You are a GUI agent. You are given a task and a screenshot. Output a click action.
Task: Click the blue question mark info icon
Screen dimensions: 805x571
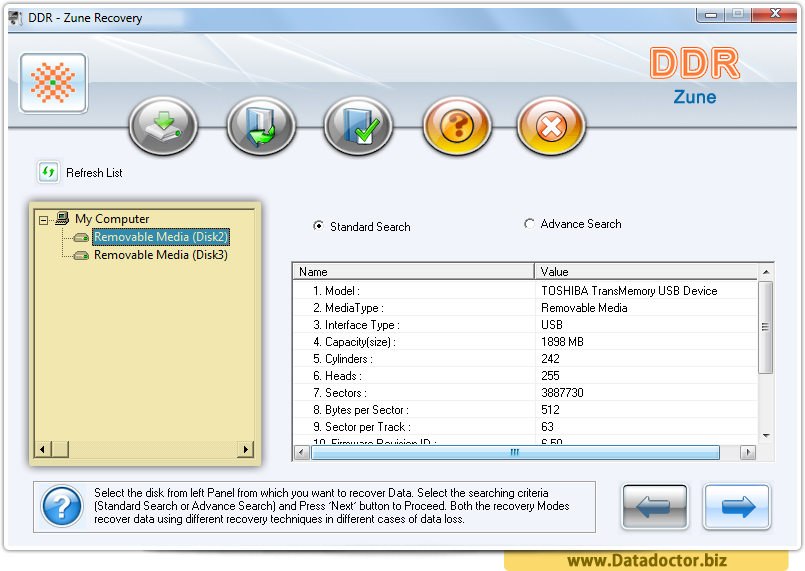click(62, 506)
